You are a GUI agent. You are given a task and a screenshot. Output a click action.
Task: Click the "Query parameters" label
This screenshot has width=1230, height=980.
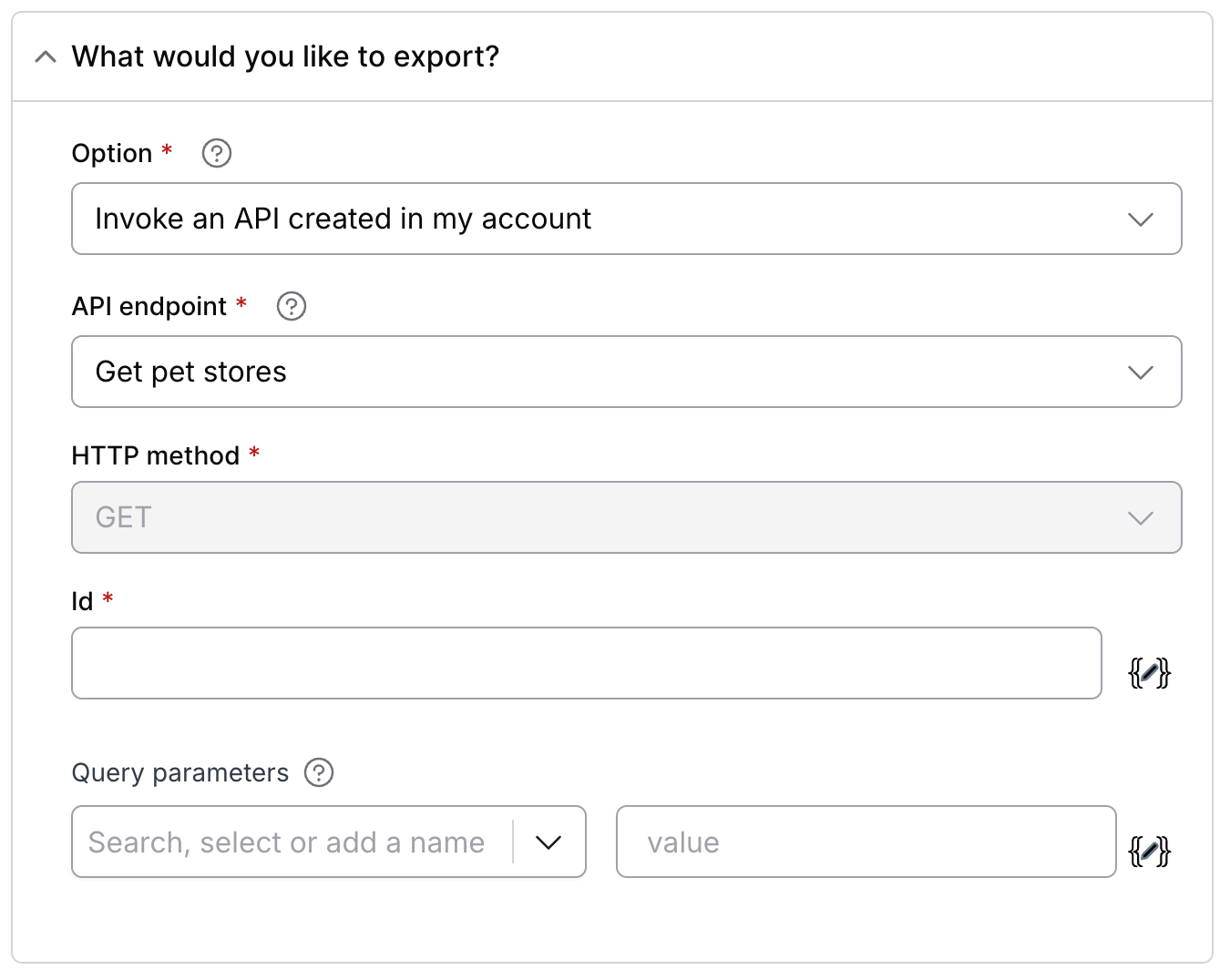[180, 772]
